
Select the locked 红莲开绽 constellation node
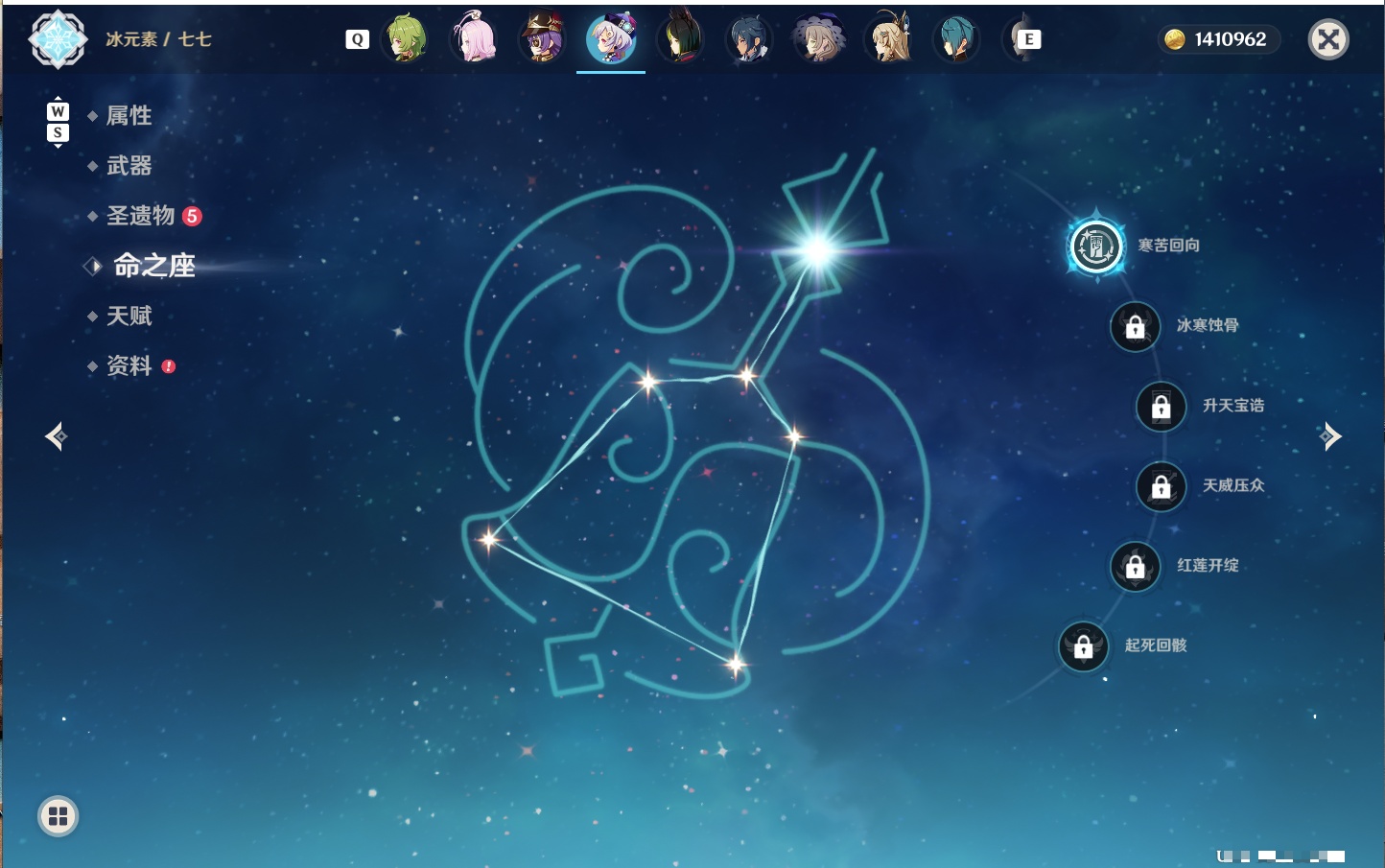(x=1135, y=567)
